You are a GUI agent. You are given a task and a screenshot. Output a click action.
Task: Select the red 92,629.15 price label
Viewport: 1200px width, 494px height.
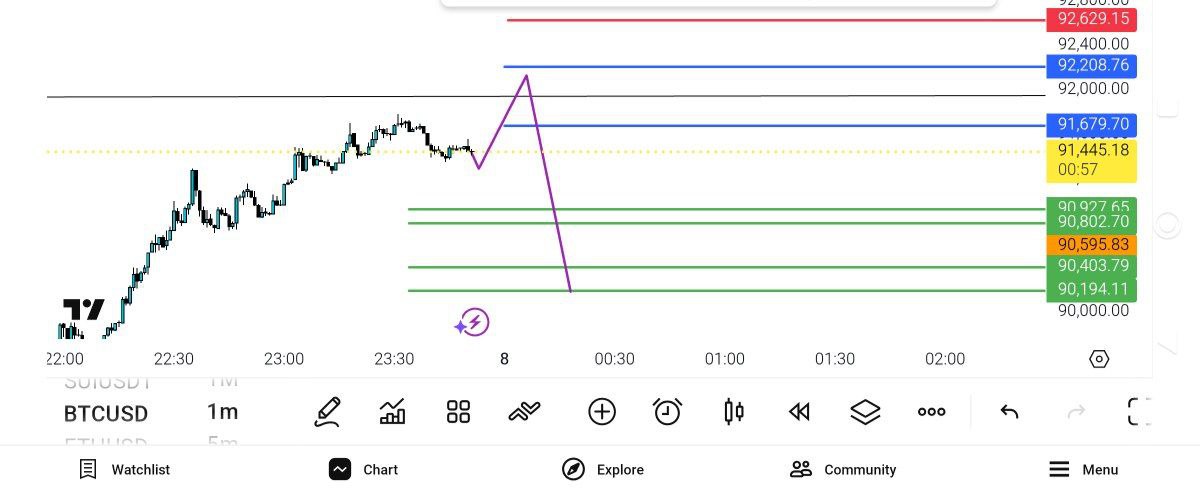pos(1091,19)
